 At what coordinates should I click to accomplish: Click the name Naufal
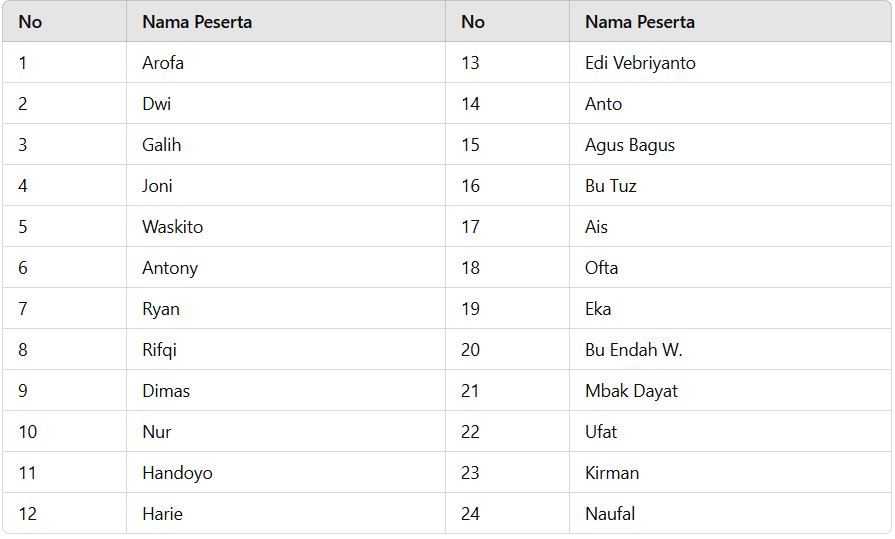click(610, 514)
